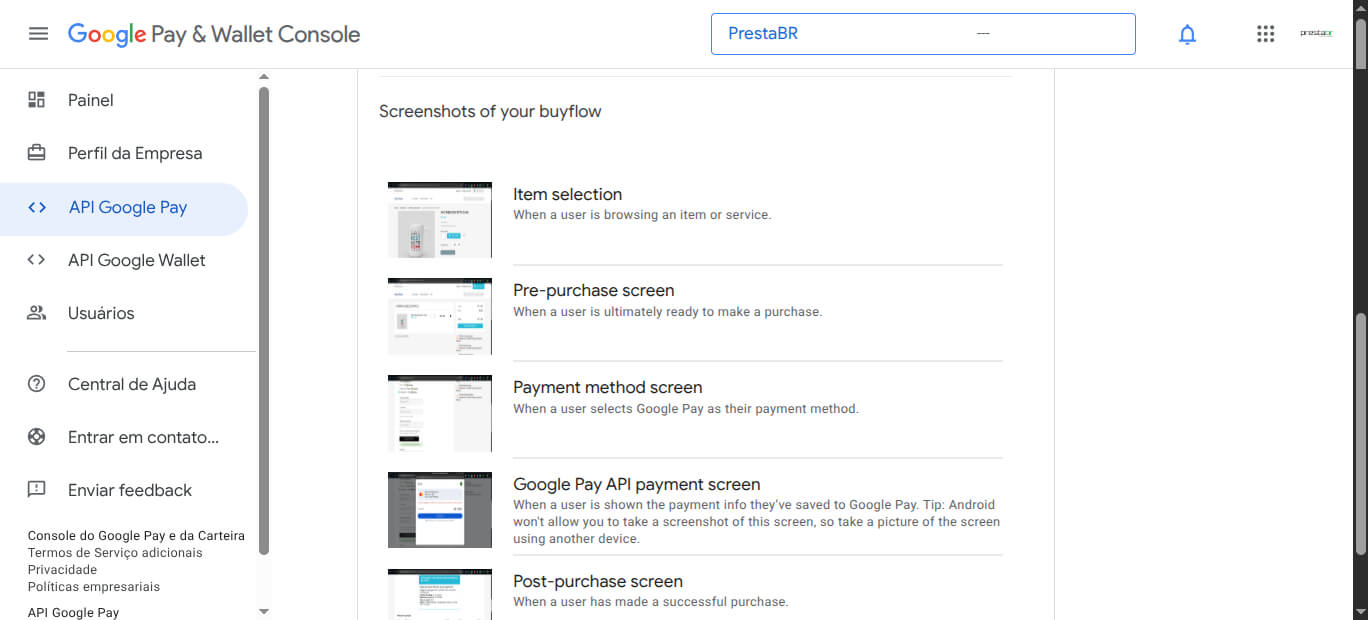This screenshot has height=620, width=1368.
Task: Open the Termos de Serviço adicionais link
Action: click(116, 552)
